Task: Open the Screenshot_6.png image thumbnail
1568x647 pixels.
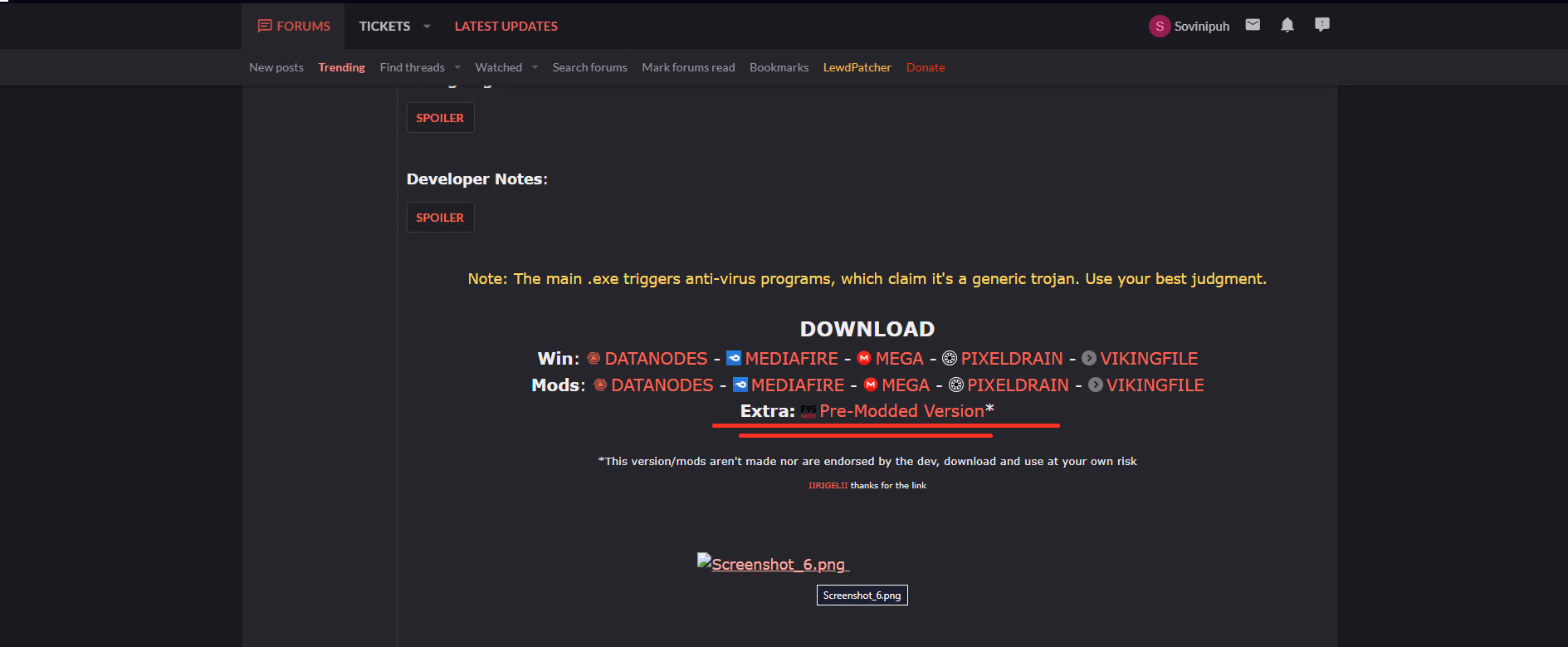Action: point(773,564)
